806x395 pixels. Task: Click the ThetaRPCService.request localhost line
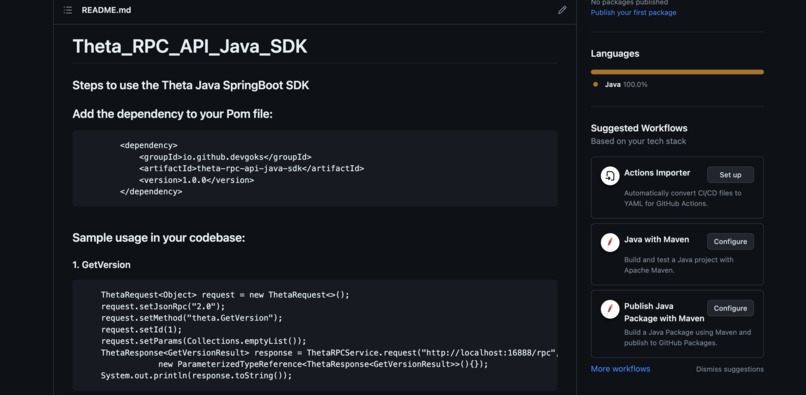[329, 353]
